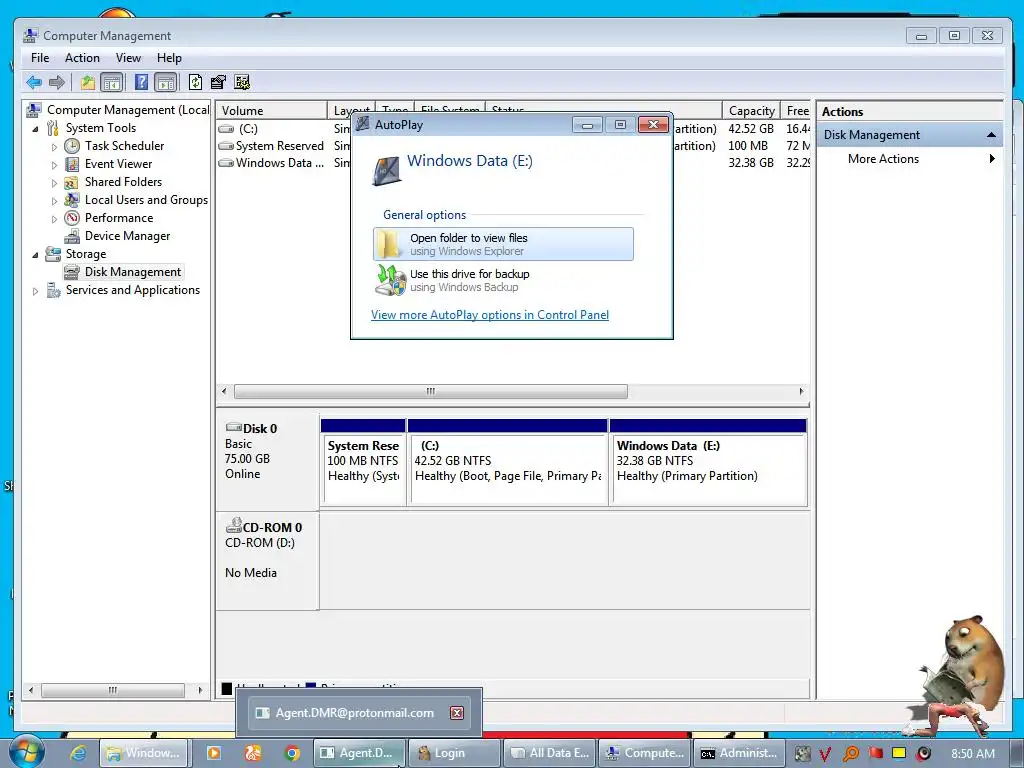Select Device Manager in the tree
The image size is (1024, 768).
(127, 236)
